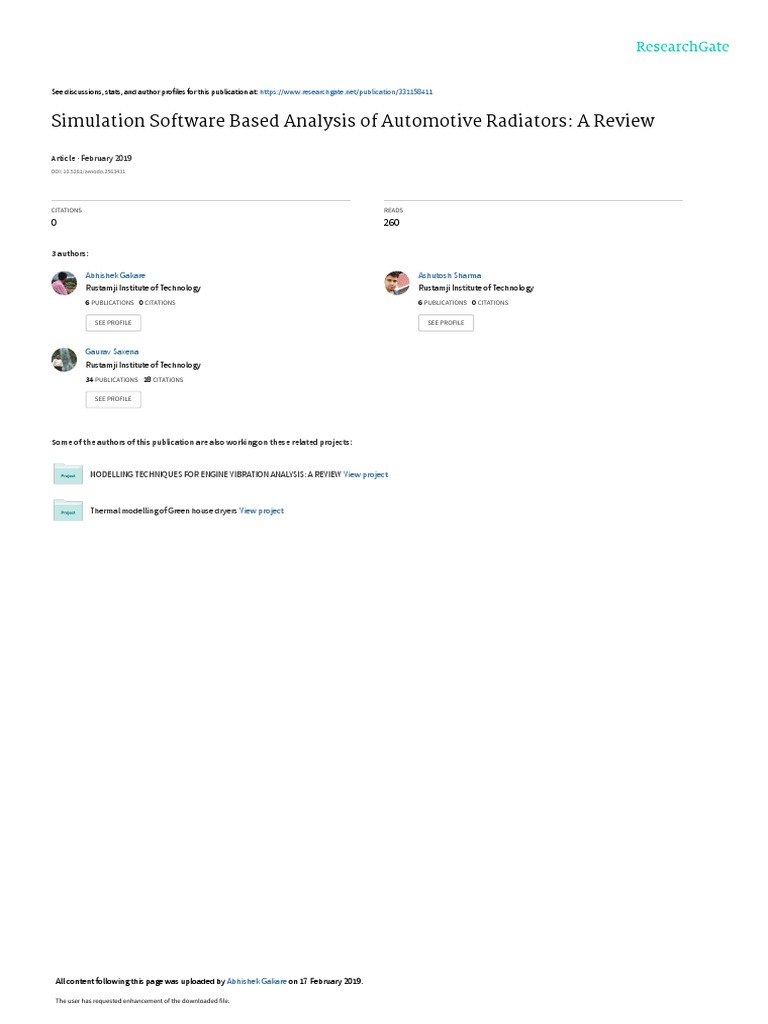The height and width of the screenshot is (1024, 768).
Task: Click SEE PROFILE under Abhishek Gakare
Action: coord(113,323)
